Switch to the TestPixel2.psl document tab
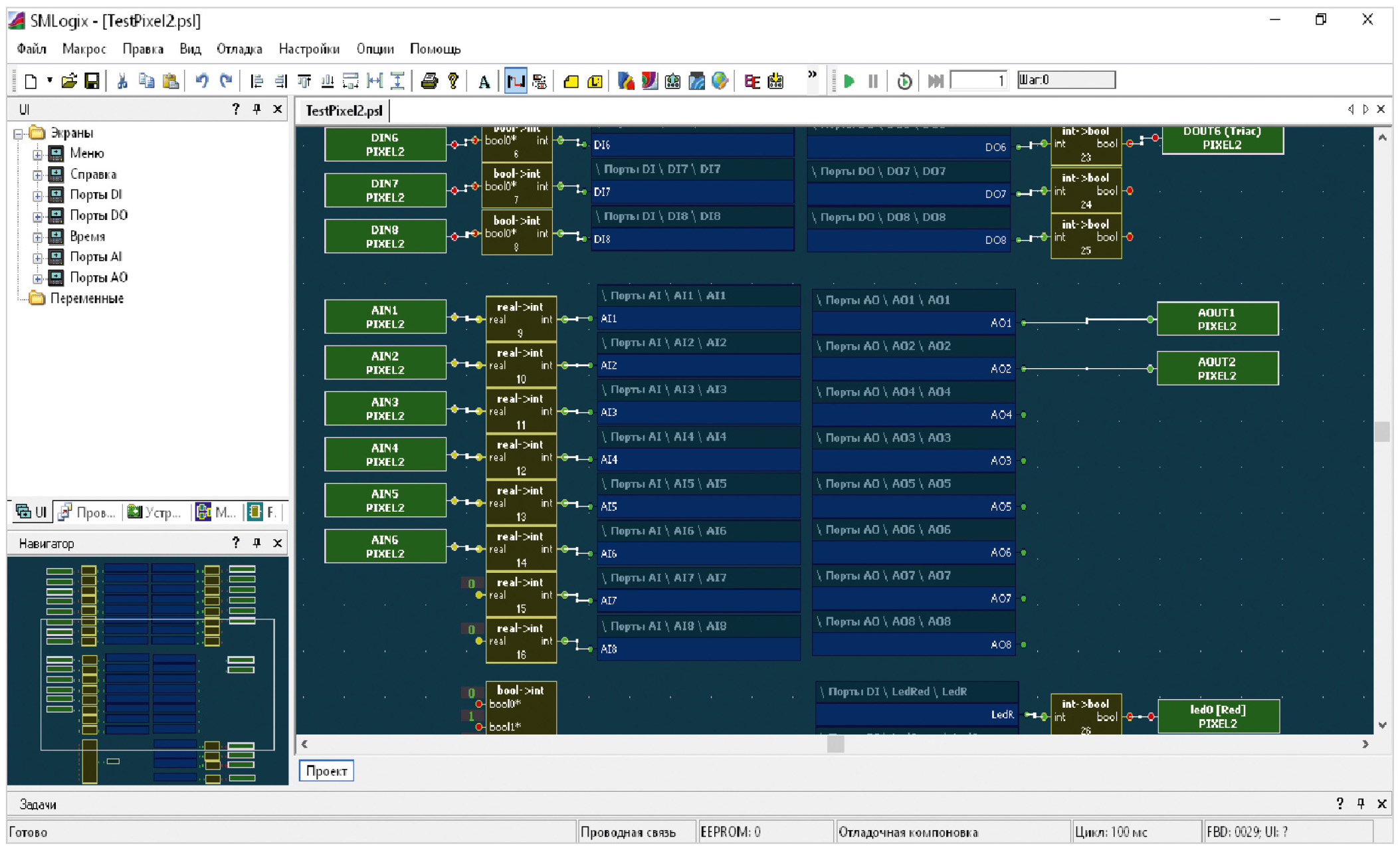 click(x=344, y=110)
